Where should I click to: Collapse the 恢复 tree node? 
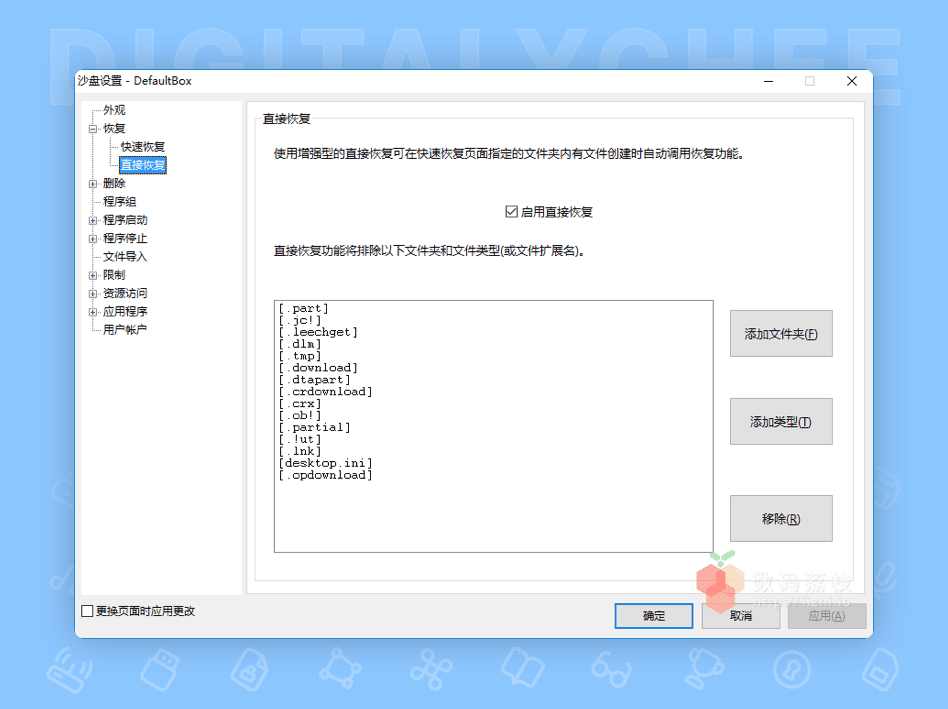pyautogui.click(x=93, y=129)
